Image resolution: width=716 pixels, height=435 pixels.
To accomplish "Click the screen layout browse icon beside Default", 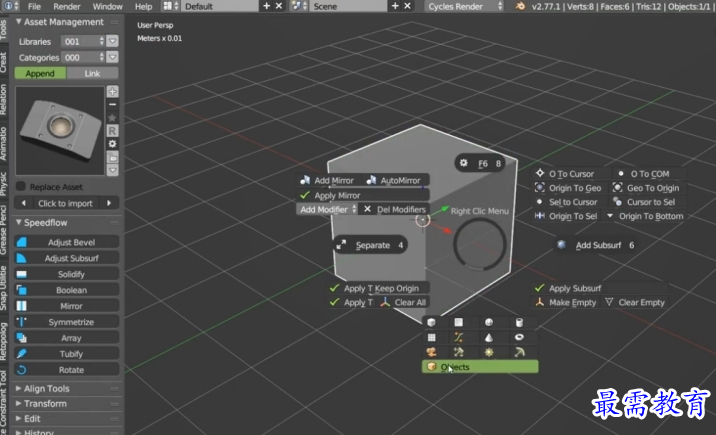I will tap(170, 6).
